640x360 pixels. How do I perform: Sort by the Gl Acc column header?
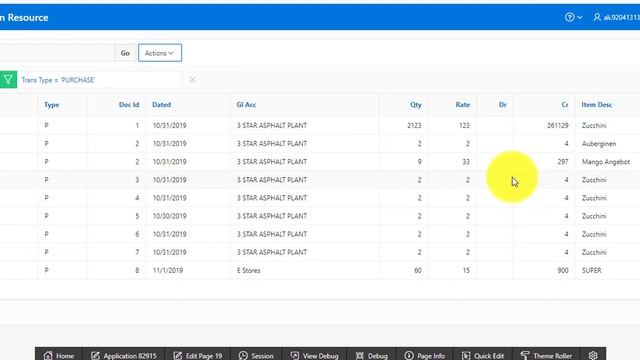point(246,105)
